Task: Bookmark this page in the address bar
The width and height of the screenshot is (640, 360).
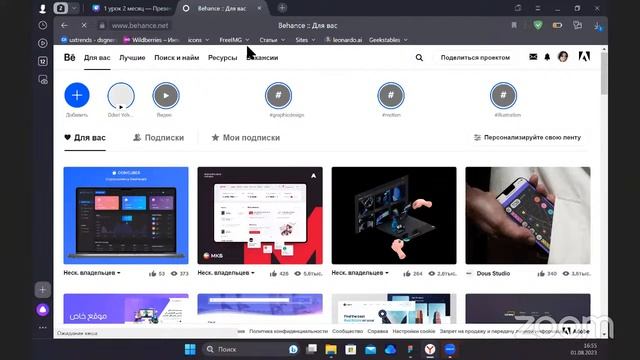Action: point(514,25)
